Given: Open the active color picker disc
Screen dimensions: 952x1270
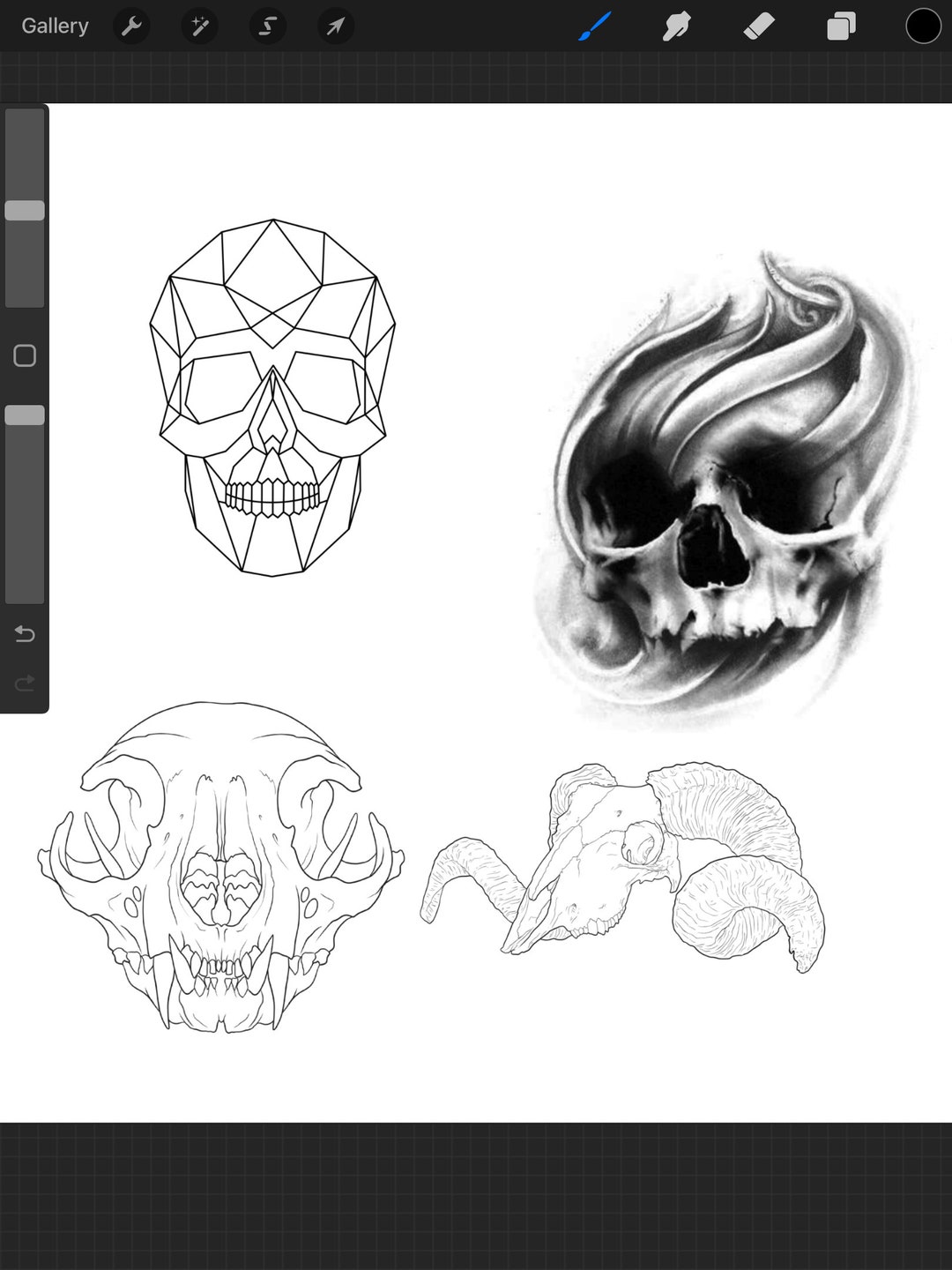Looking at the screenshot, I should tap(922, 26).
